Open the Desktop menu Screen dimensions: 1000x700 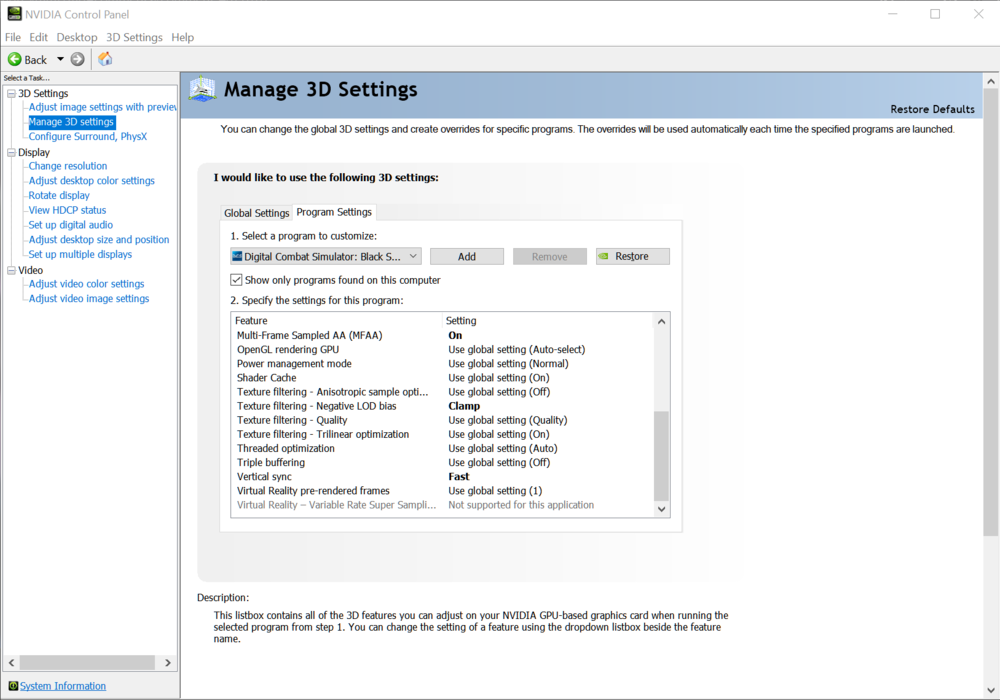click(76, 36)
